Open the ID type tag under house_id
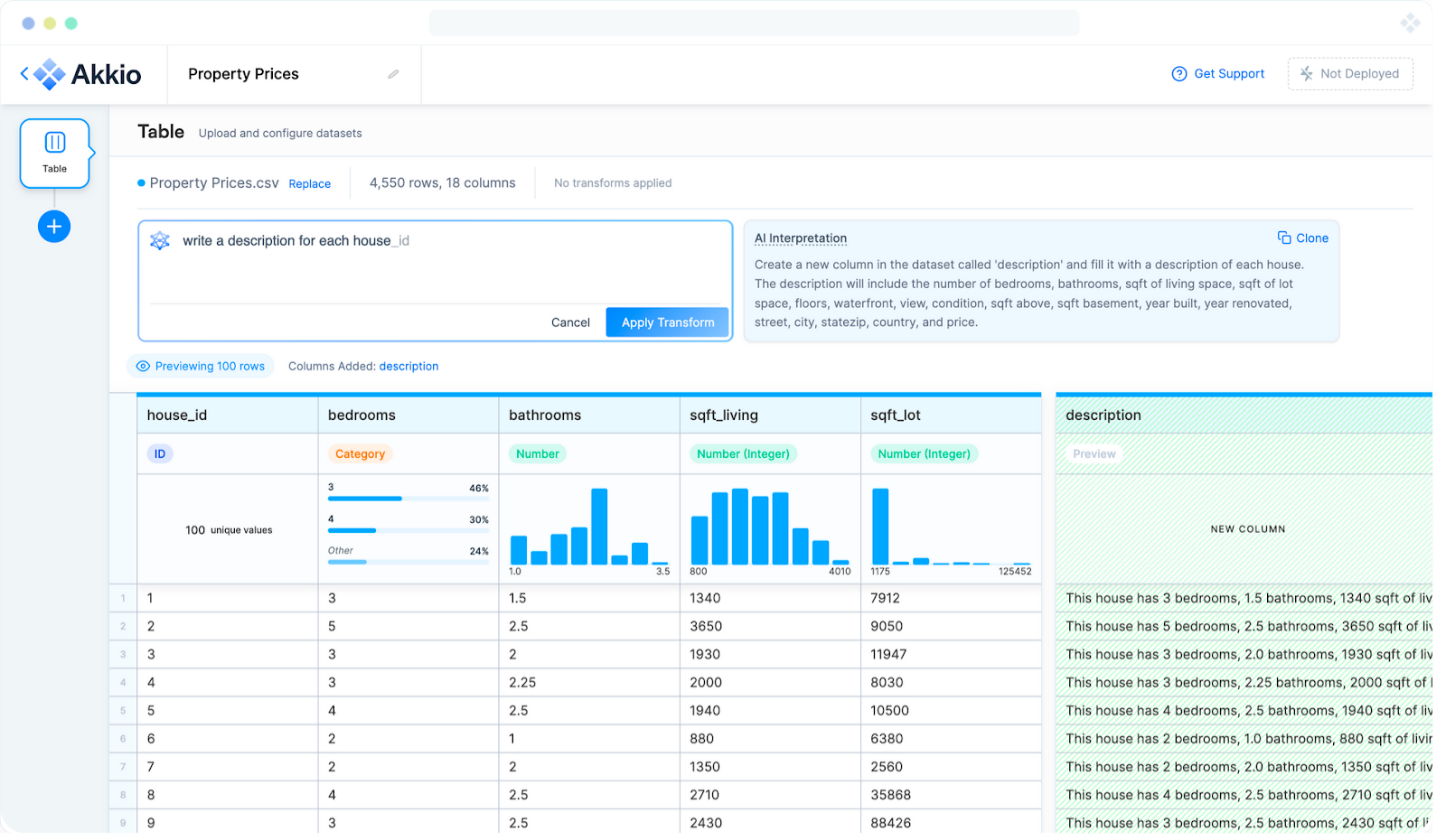Image resolution: width=1446 pixels, height=840 pixels. pyautogui.click(x=160, y=453)
